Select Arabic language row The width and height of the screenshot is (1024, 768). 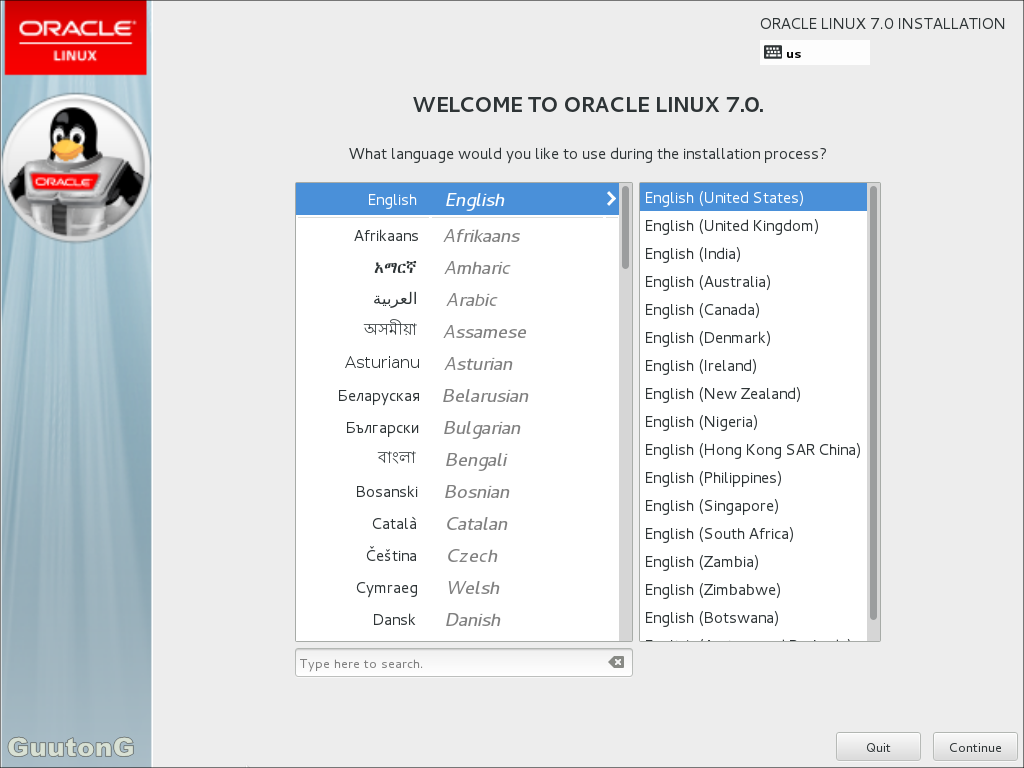click(457, 299)
